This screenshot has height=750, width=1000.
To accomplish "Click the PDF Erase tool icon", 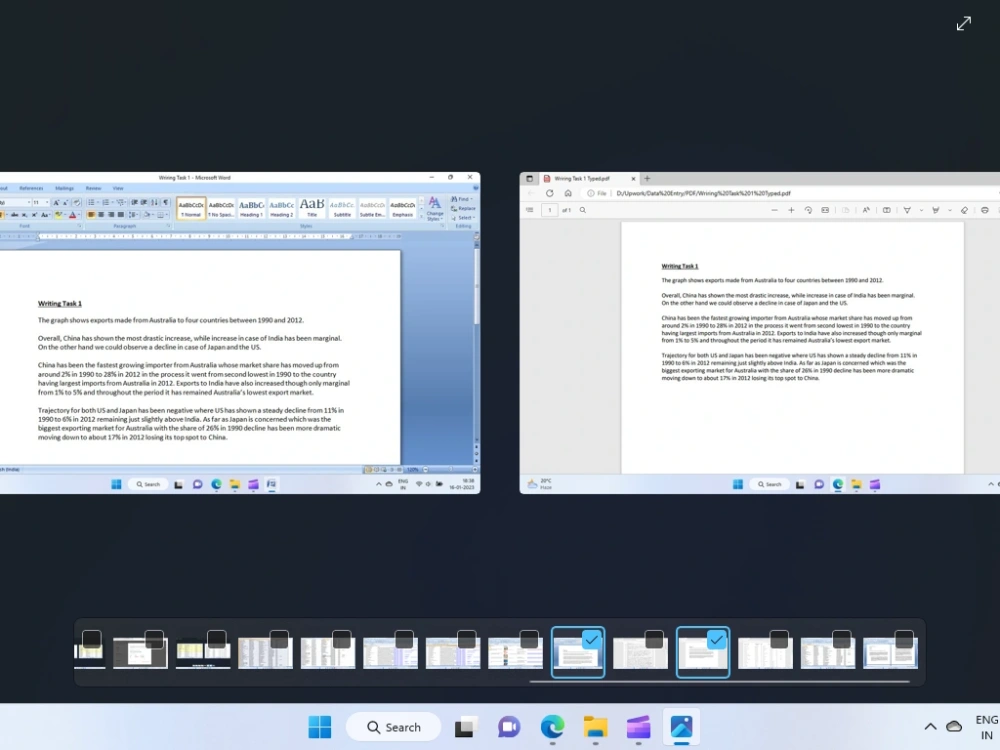I will 964,210.
